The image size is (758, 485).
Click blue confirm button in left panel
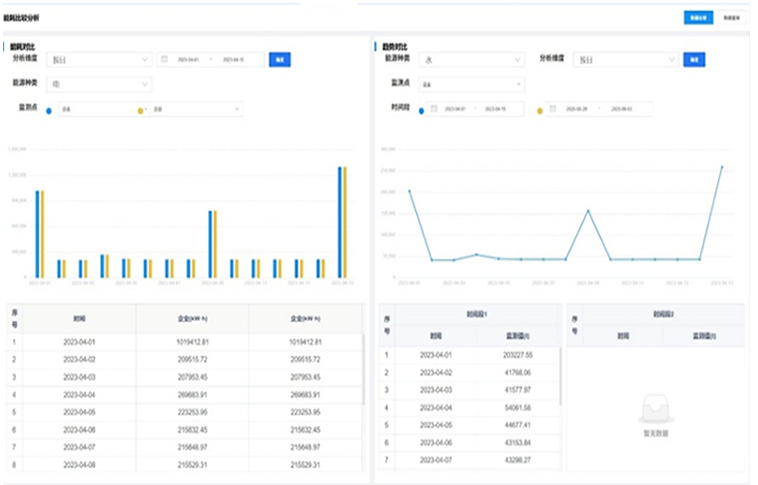tap(279, 60)
